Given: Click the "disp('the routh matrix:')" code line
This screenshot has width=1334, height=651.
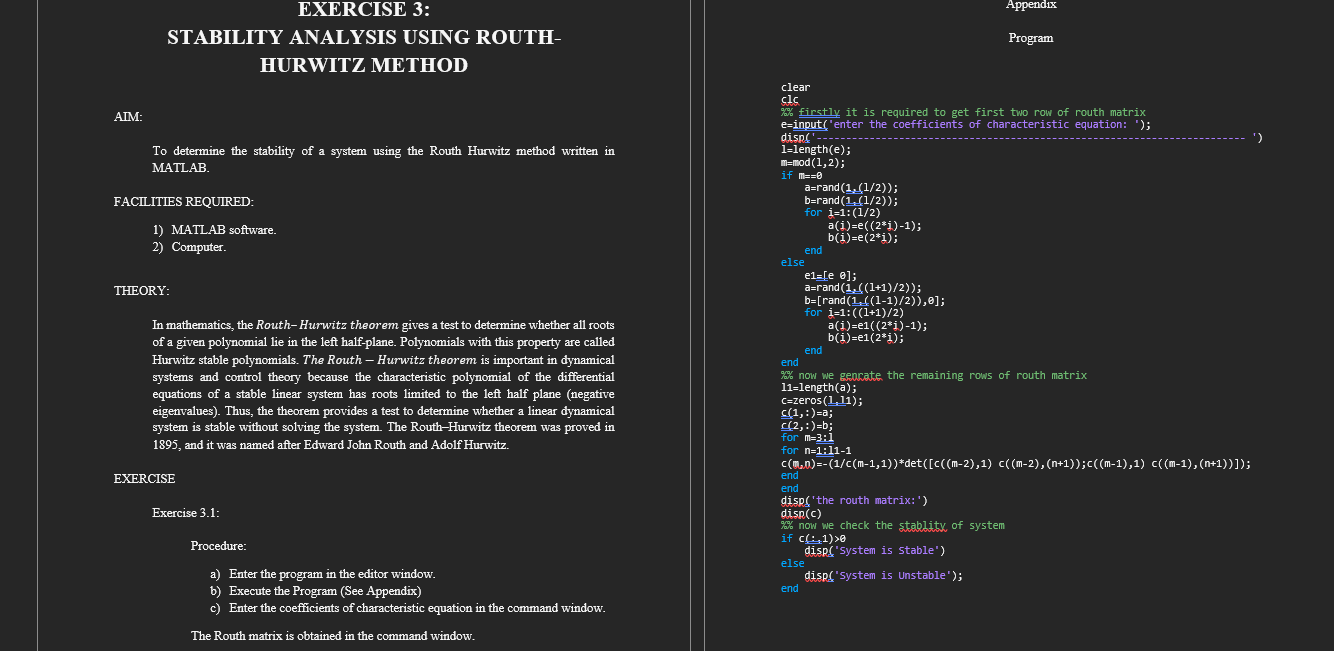Looking at the screenshot, I should coord(854,500).
